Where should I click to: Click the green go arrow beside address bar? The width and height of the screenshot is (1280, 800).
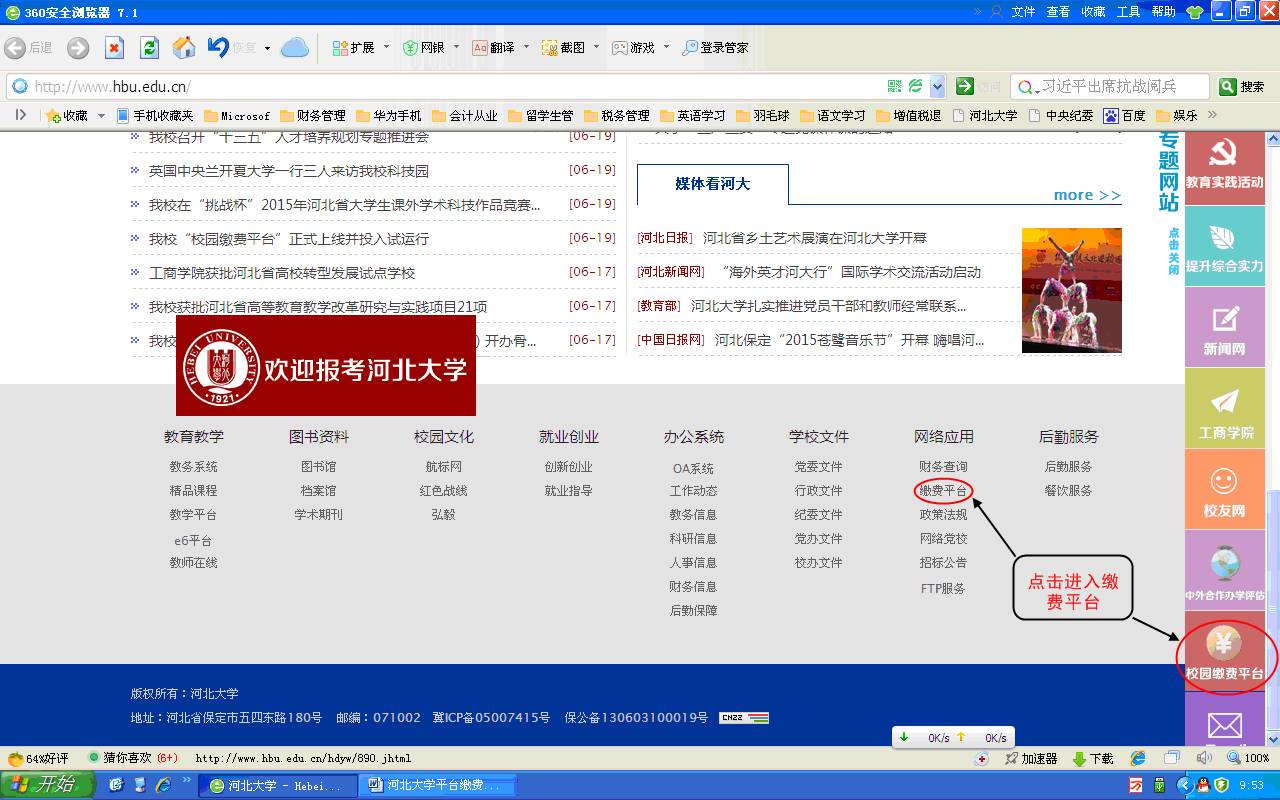pyautogui.click(x=965, y=86)
